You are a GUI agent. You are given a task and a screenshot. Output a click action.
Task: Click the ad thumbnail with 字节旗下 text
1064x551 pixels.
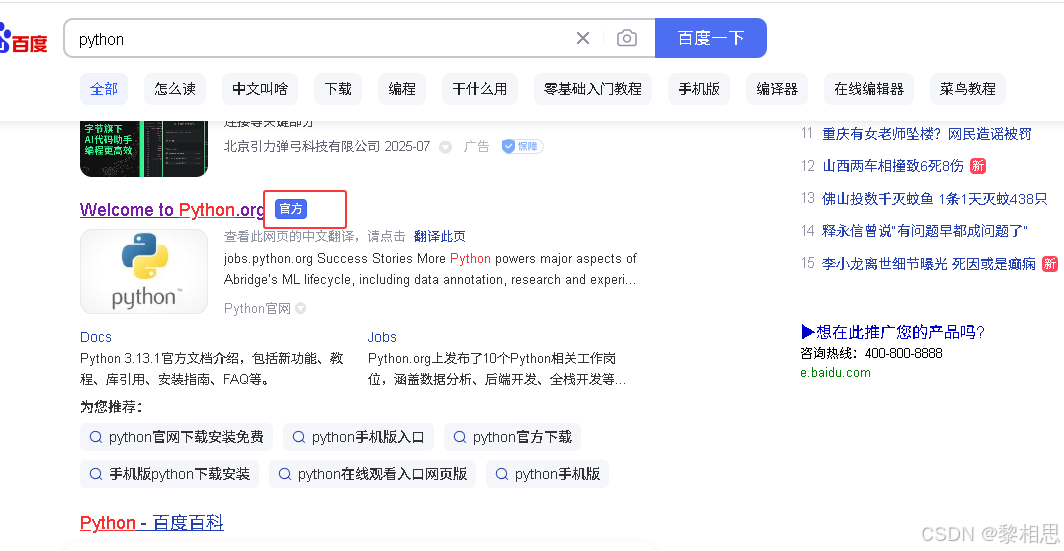(144, 149)
